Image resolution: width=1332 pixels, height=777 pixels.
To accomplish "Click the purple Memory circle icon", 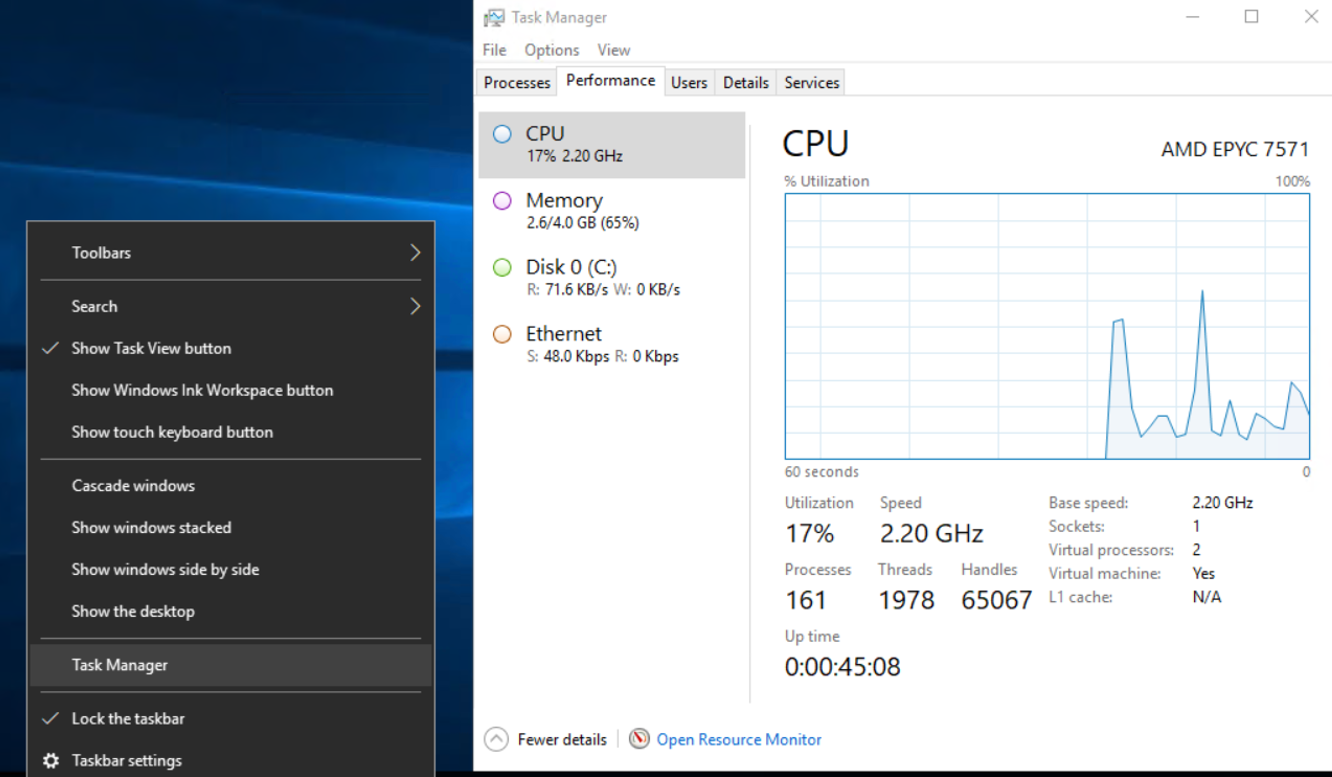I will tap(503, 201).
